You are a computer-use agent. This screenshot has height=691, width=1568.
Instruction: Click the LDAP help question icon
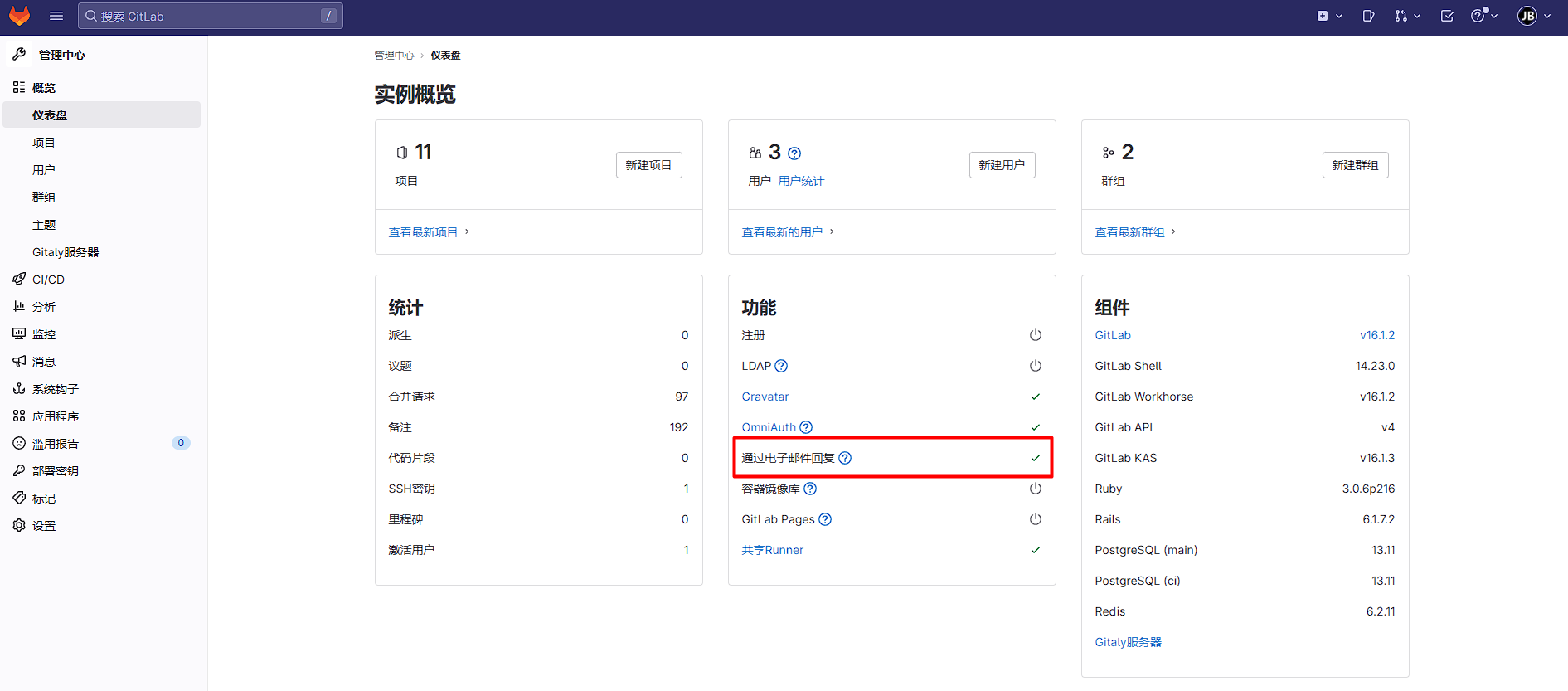pyautogui.click(x=781, y=366)
